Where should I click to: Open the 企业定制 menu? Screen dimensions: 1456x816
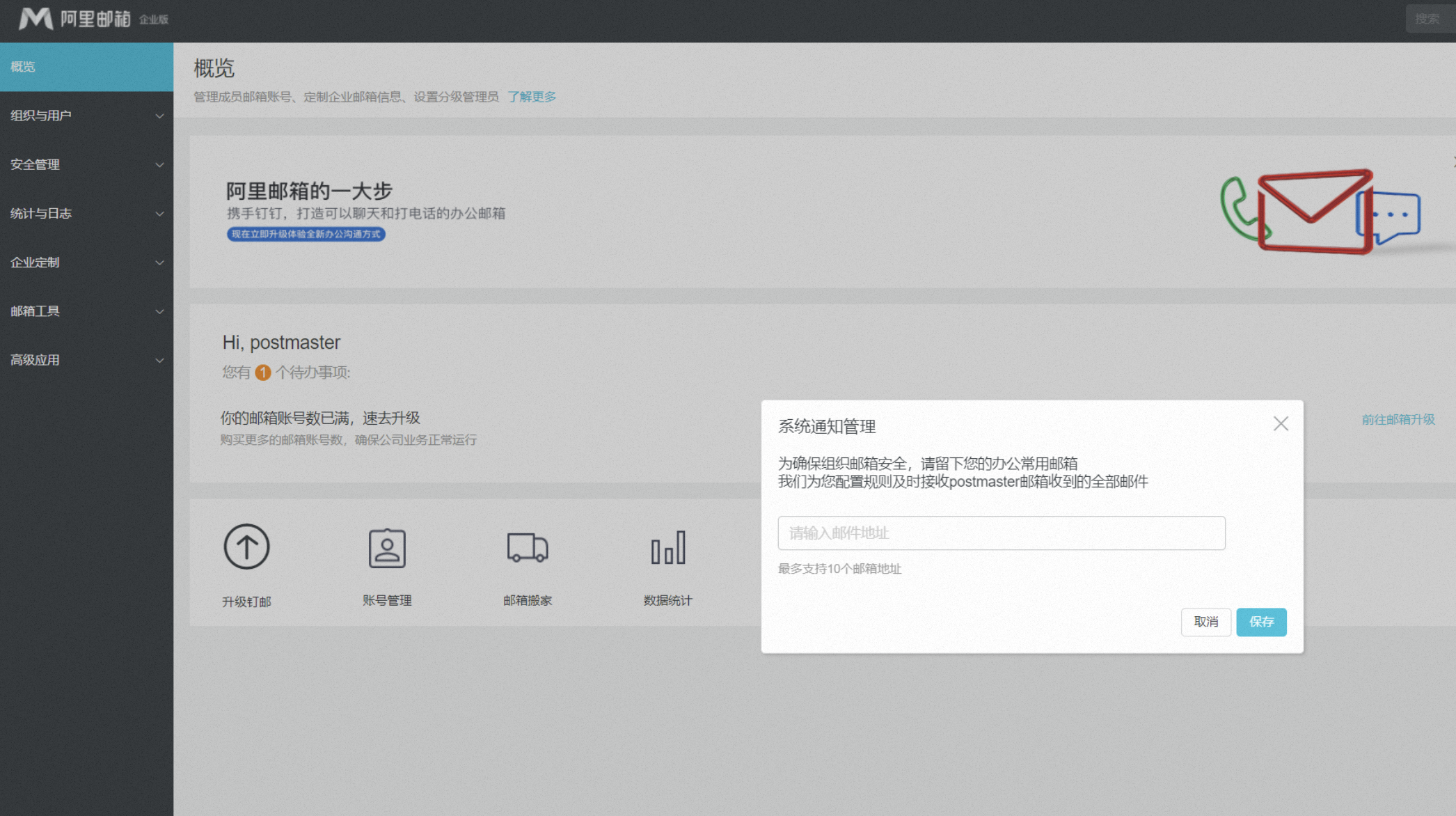[x=86, y=262]
